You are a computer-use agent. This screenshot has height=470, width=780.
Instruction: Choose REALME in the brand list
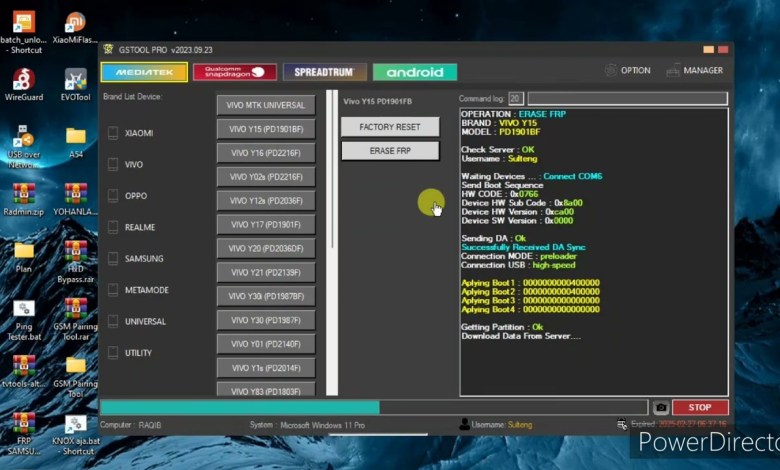tap(139, 227)
